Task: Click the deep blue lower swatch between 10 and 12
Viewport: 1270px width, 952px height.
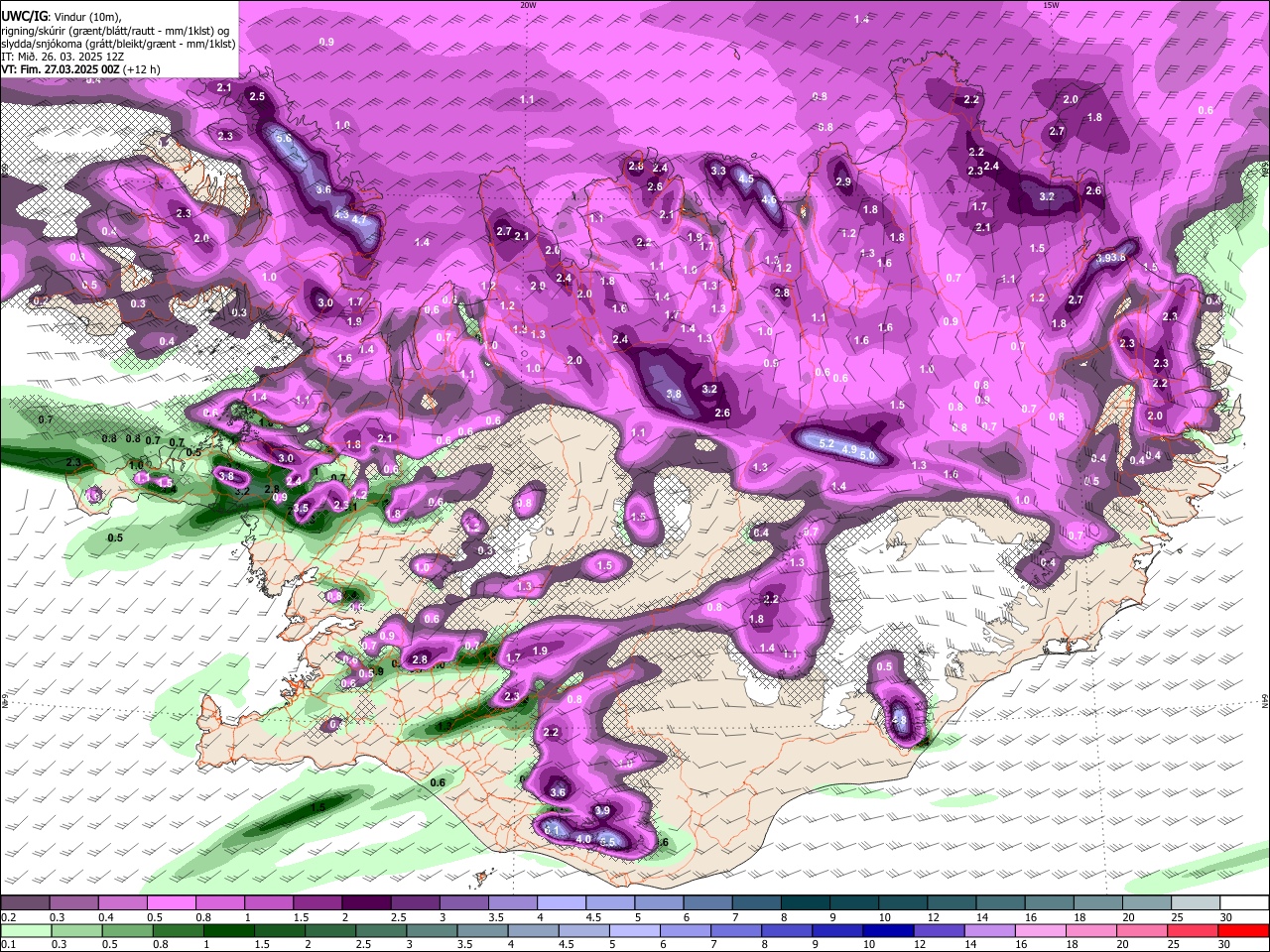Action: [x=886, y=930]
